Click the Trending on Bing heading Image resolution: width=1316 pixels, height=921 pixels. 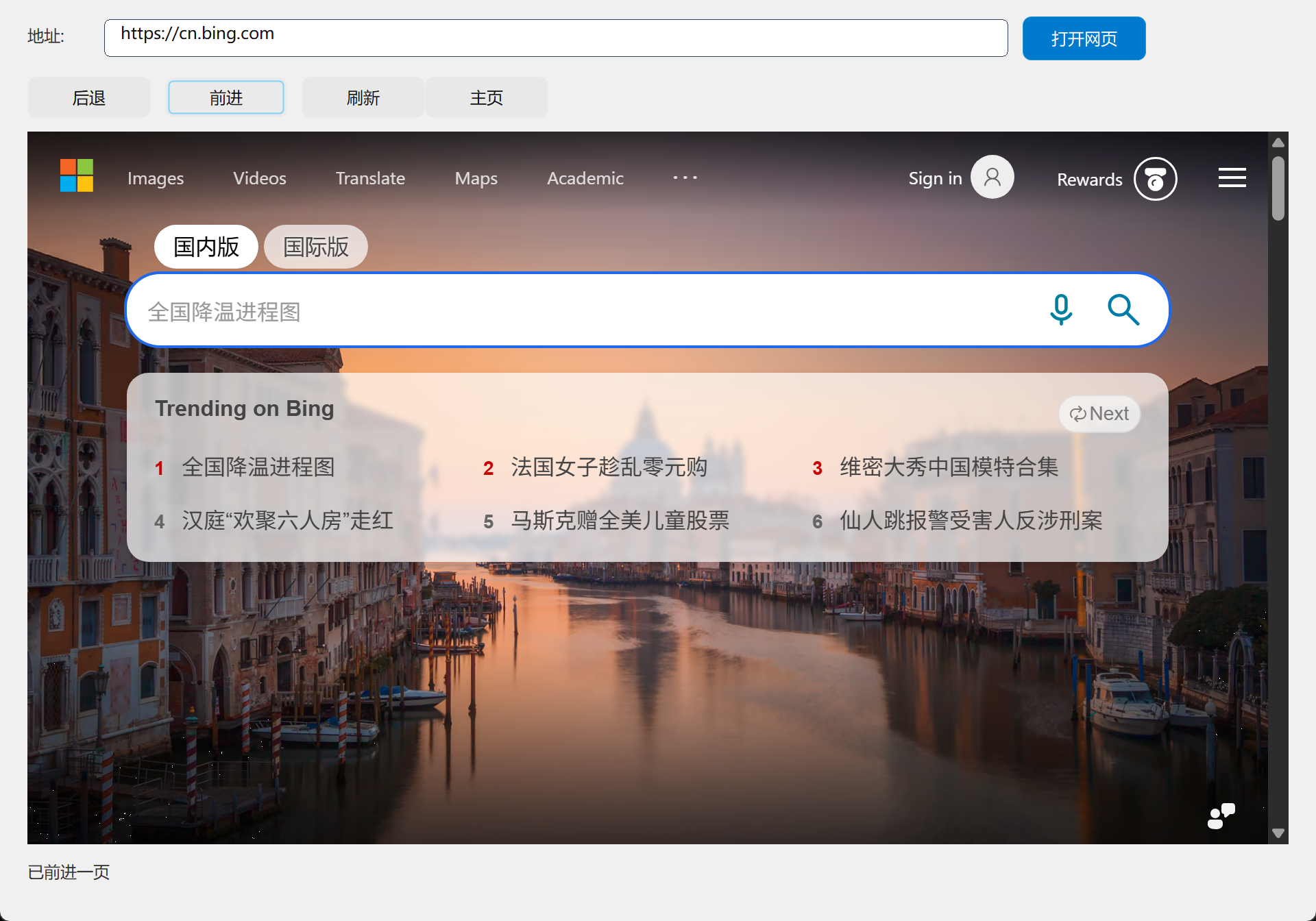pos(245,408)
